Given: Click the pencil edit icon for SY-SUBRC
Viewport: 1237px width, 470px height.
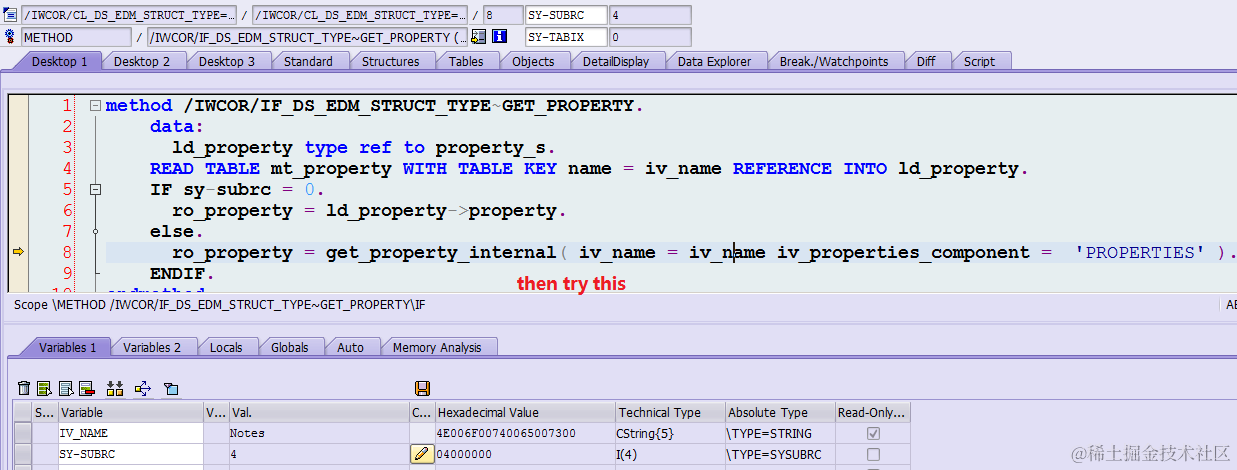Looking at the screenshot, I should tap(421, 454).
